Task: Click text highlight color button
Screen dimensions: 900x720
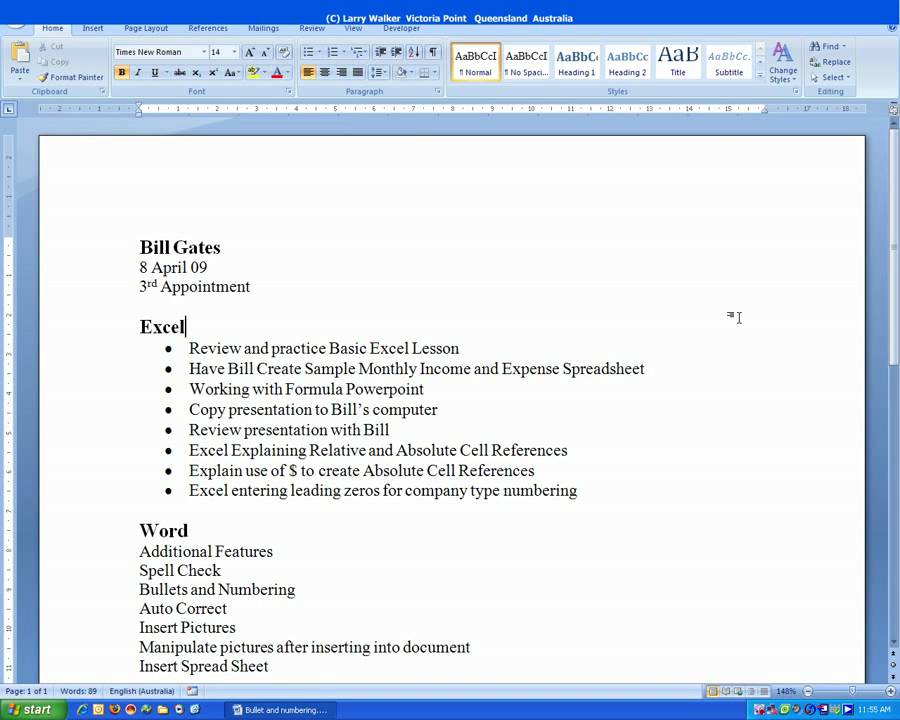Action: [253, 72]
